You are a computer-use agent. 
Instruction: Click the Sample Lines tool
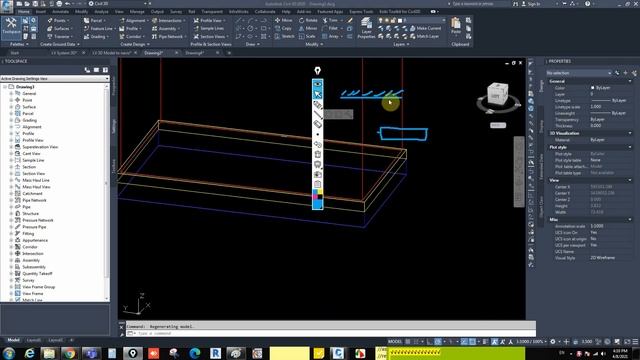209,29
